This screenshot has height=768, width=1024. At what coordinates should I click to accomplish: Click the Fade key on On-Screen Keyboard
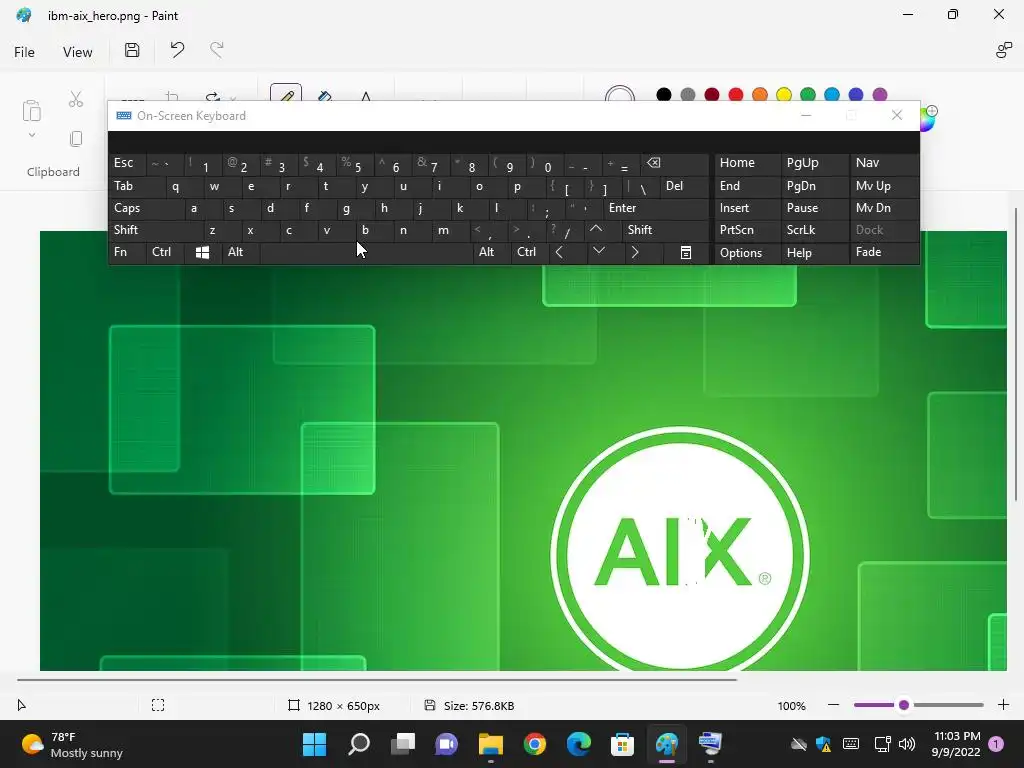pos(884,252)
